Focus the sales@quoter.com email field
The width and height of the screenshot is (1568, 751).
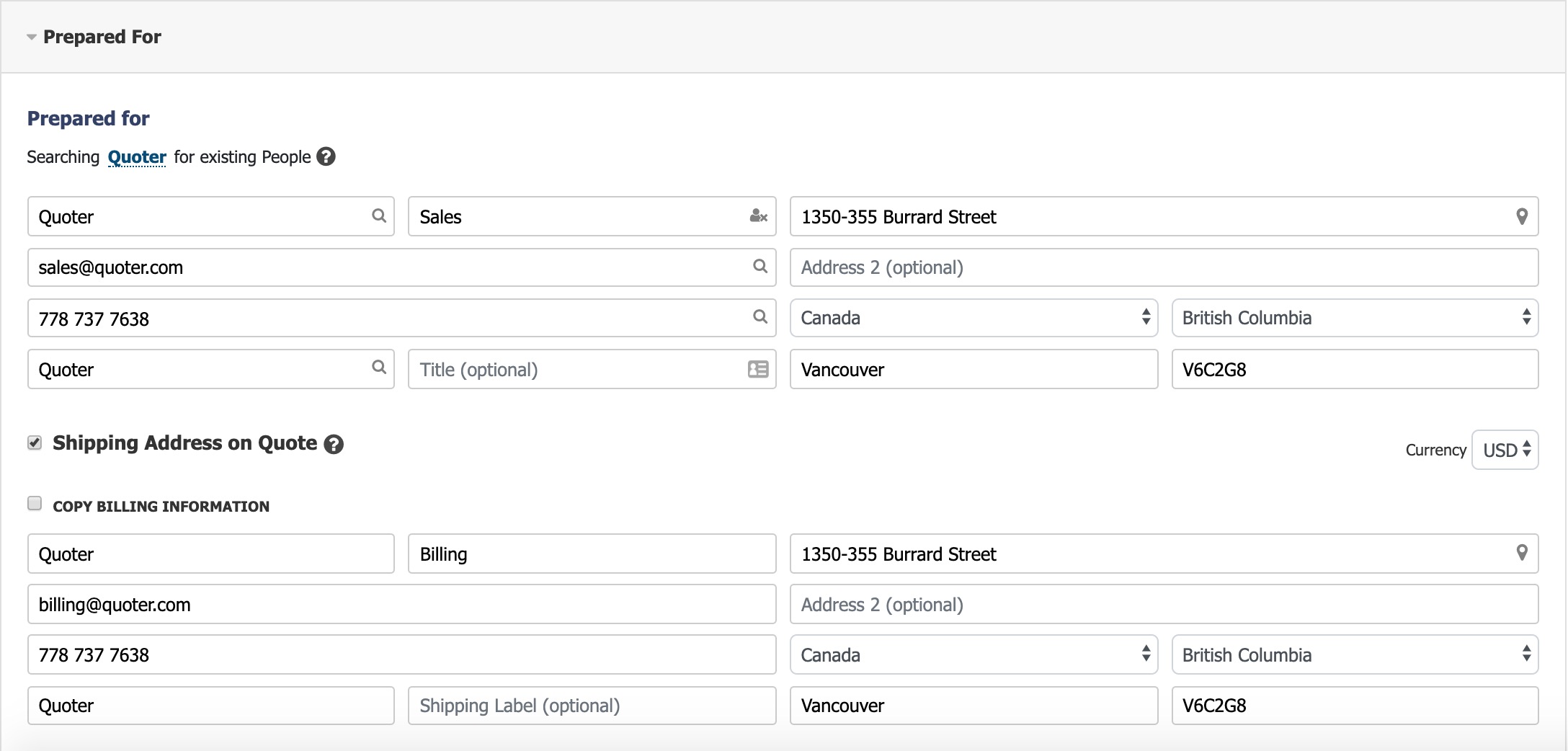(402, 267)
